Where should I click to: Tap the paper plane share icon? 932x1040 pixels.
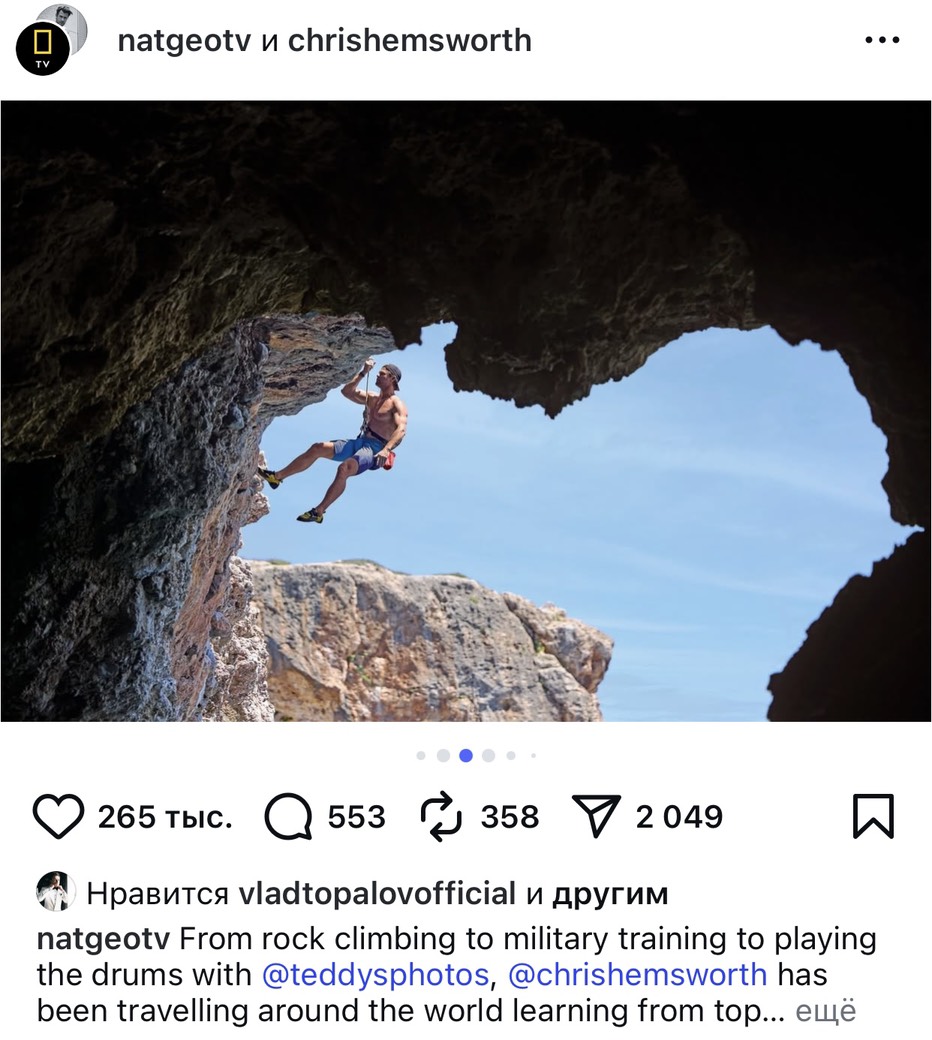596,817
